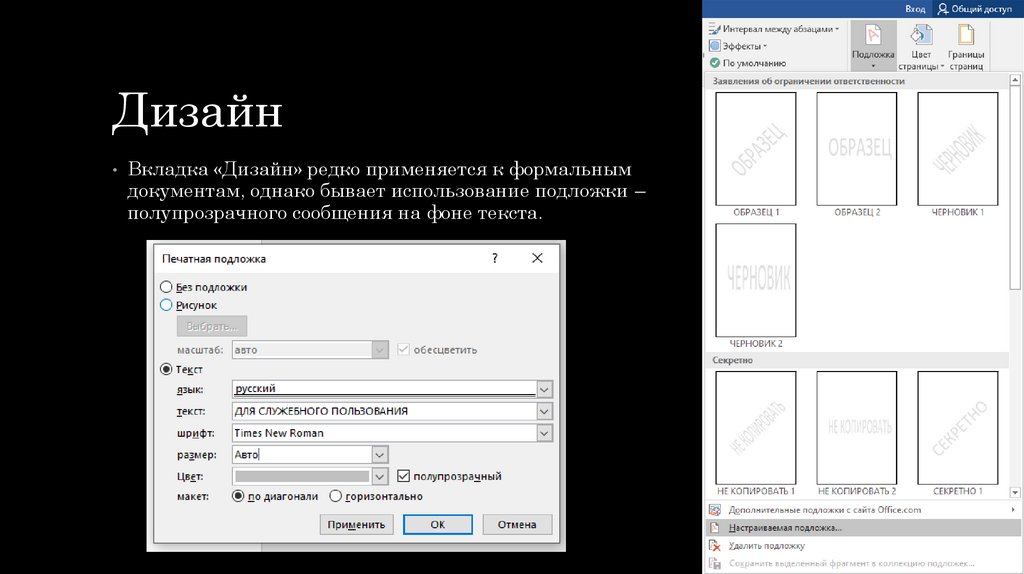Click Интервал между абзацами icon
The image size is (1024, 574).
714,30
